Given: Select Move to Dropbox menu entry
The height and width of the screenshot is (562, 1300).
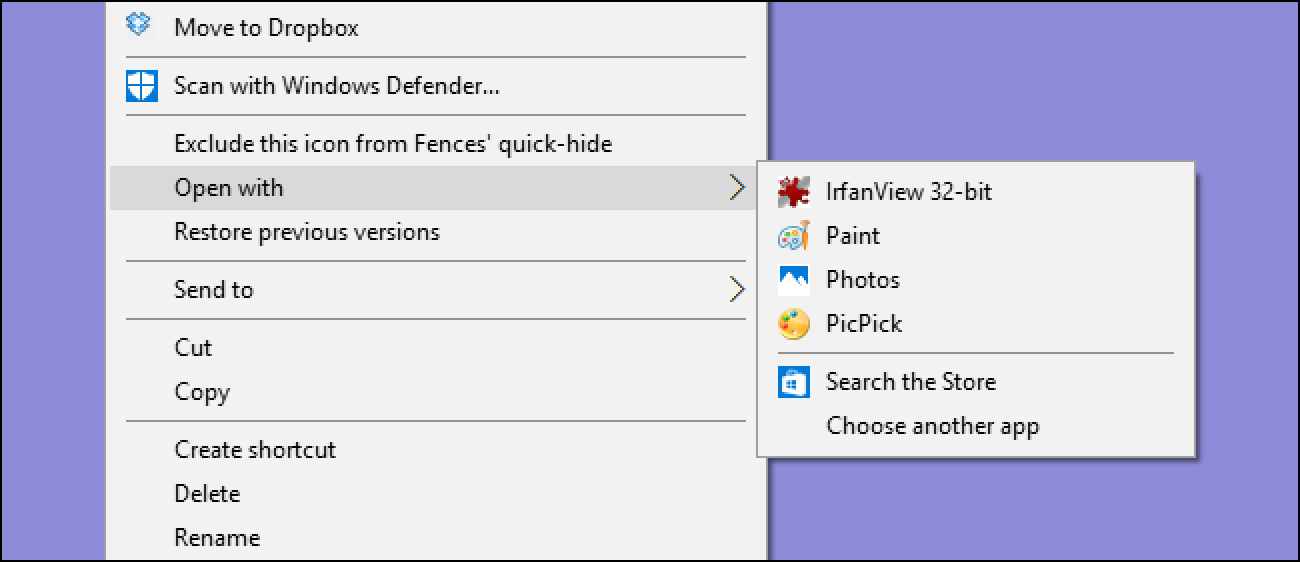Looking at the screenshot, I should pos(266,28).
